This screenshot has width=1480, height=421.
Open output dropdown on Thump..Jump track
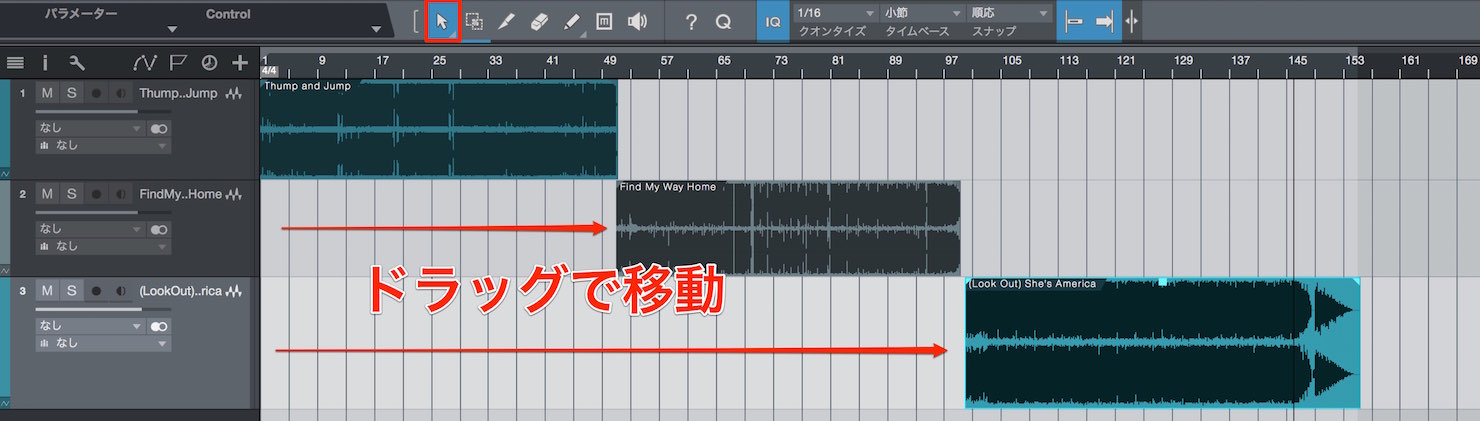click(x=103, y=146)
